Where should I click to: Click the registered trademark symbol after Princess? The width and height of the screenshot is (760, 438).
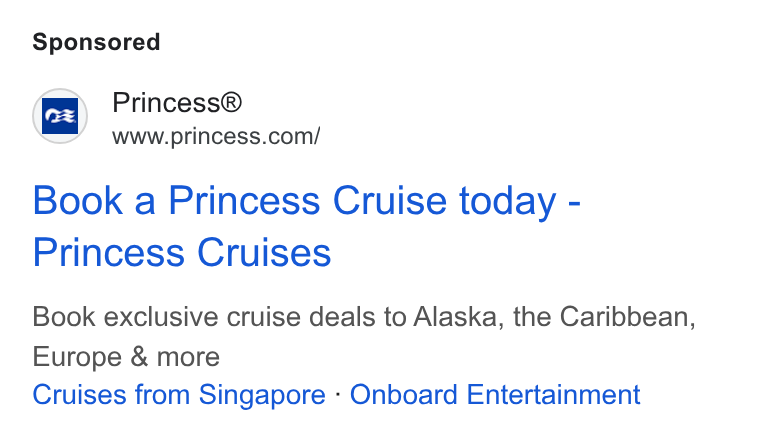(231, 102)
